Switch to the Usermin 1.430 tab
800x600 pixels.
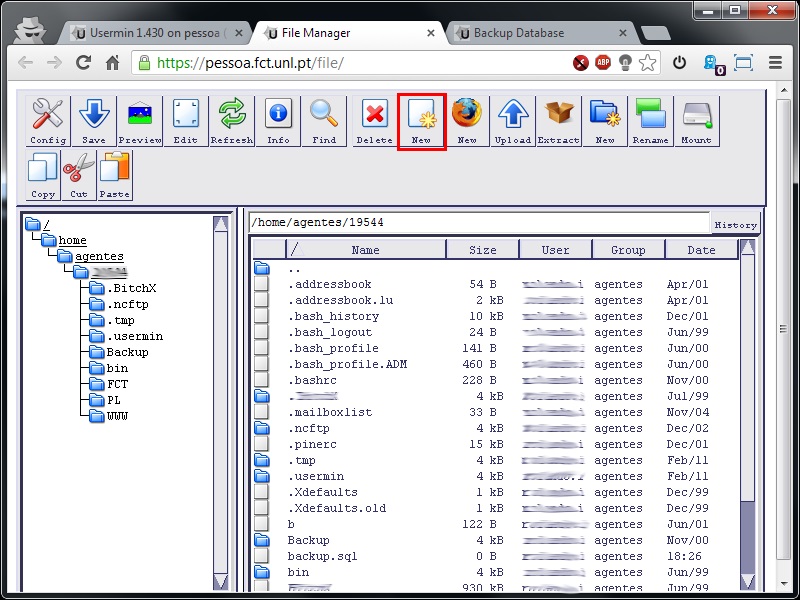point(152,33)
